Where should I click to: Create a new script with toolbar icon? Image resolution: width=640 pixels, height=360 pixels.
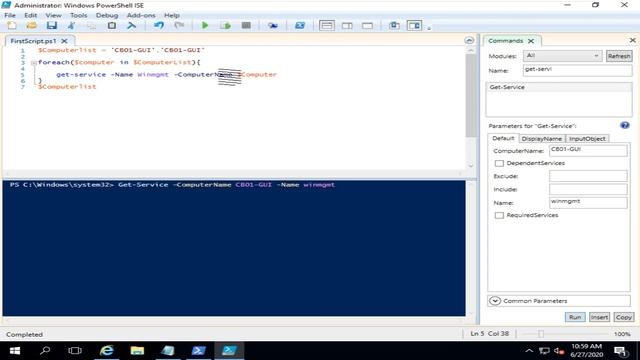(12, 25)
